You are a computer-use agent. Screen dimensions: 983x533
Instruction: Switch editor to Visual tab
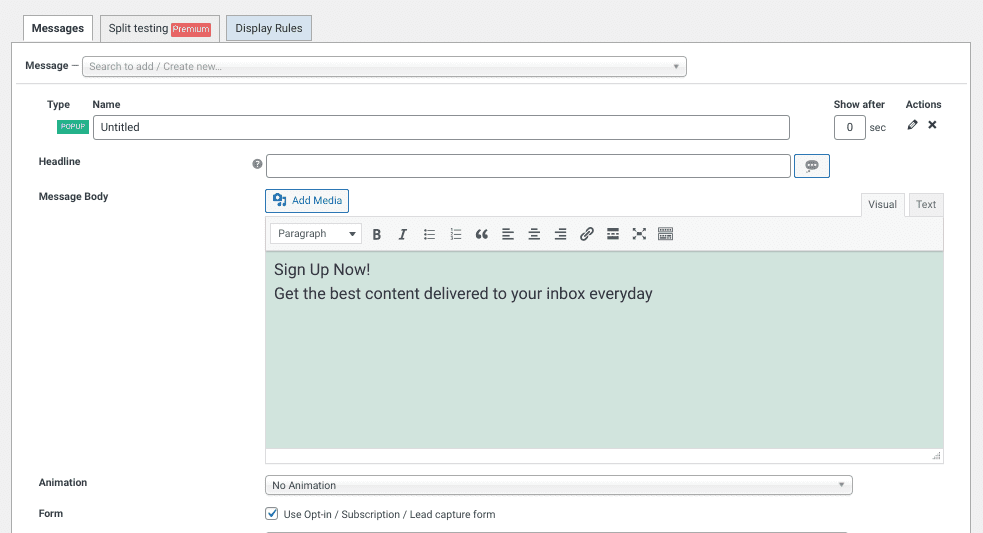tap(883, 204)
